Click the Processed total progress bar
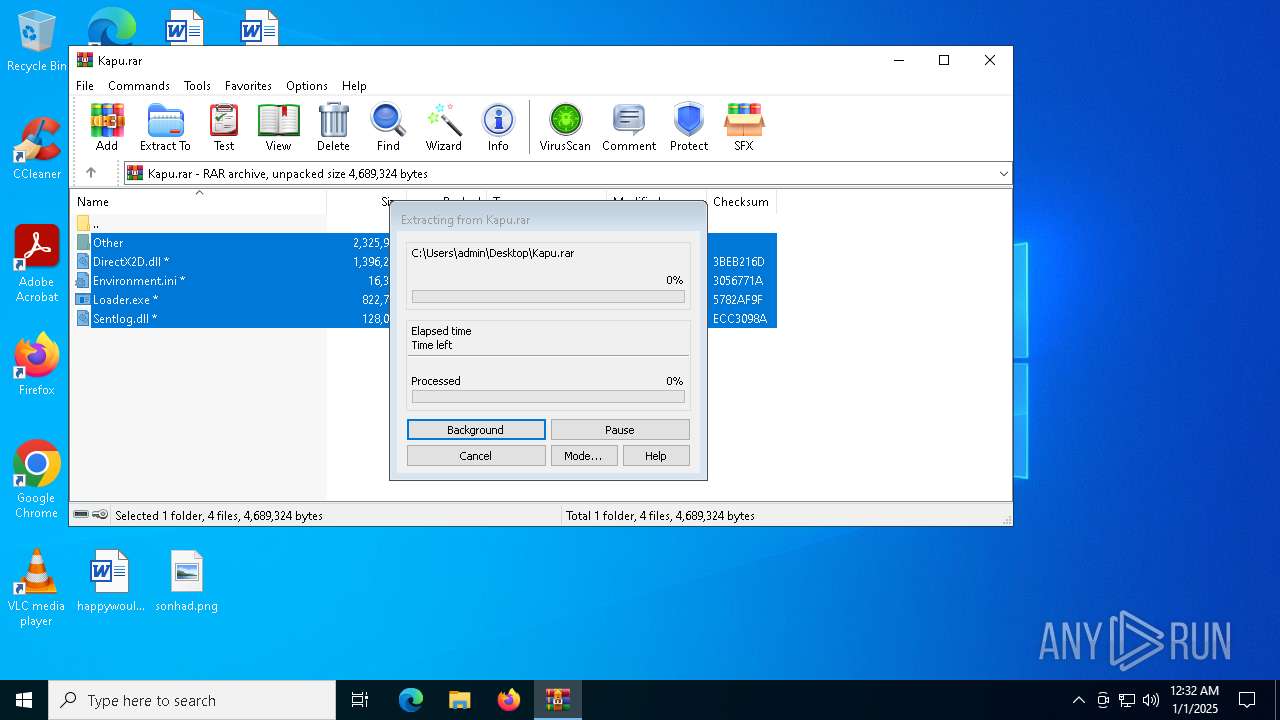Screen dimensions: 1280x720 pyautogui.click(x=548, y=397)
